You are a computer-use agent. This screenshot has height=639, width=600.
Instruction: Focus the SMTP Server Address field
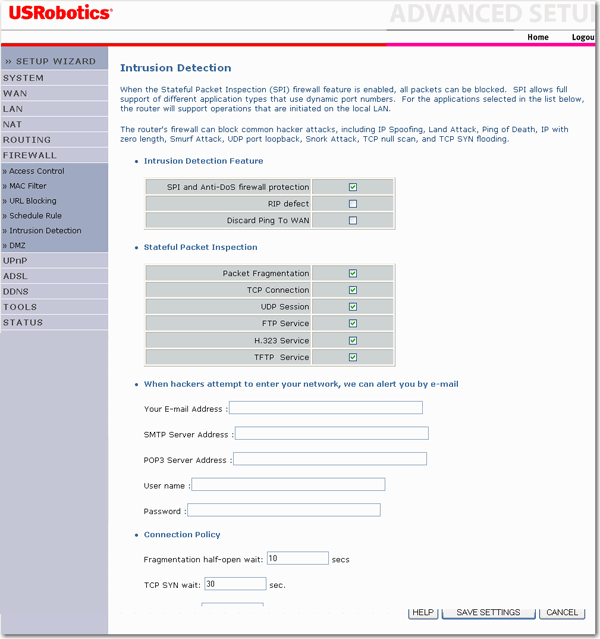click(x=331, y=434)
